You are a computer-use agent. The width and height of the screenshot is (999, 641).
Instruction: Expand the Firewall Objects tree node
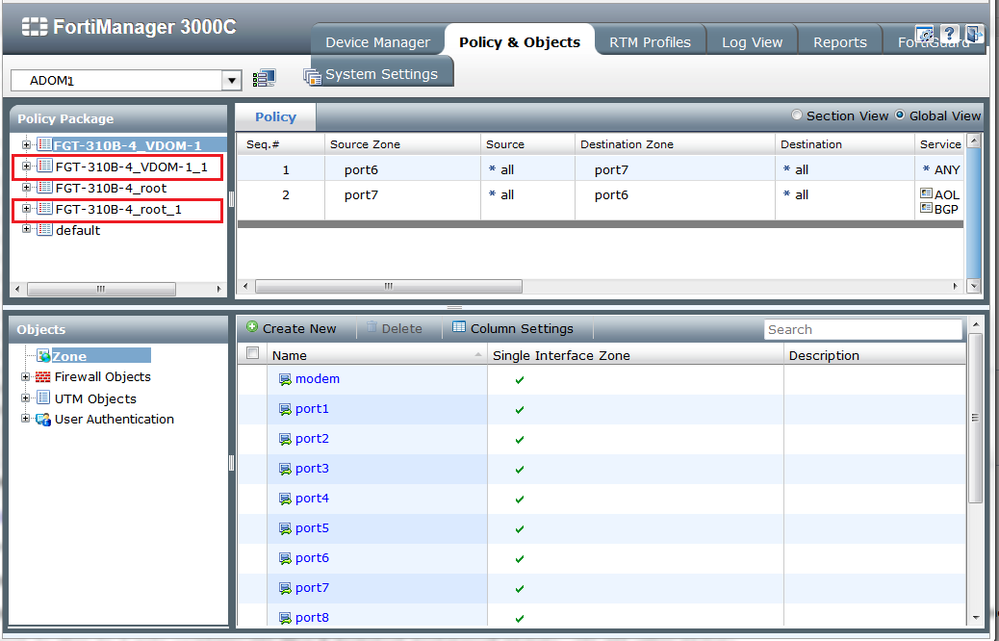pos(25,377)
